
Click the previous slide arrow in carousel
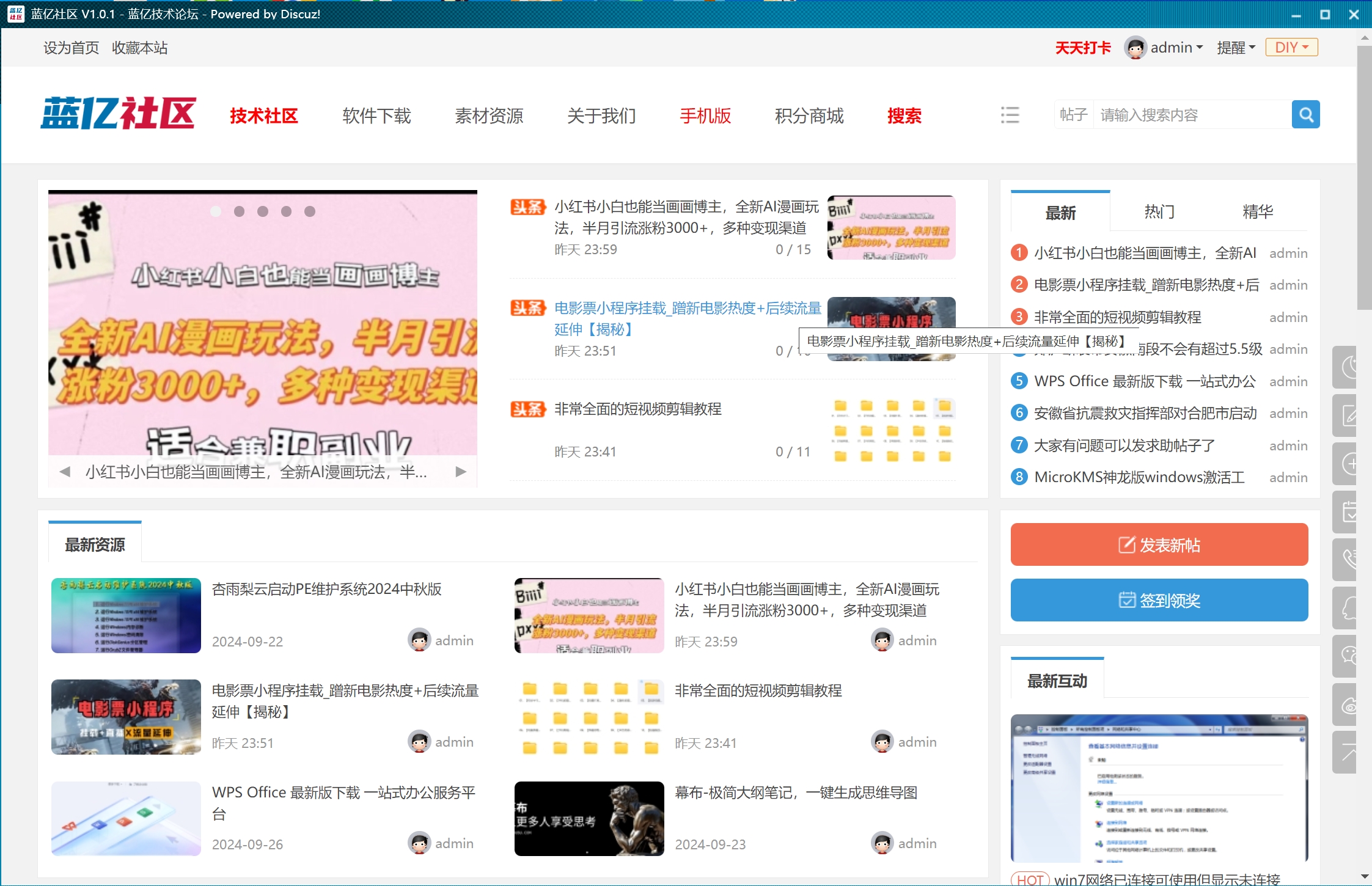click(65, 472)
